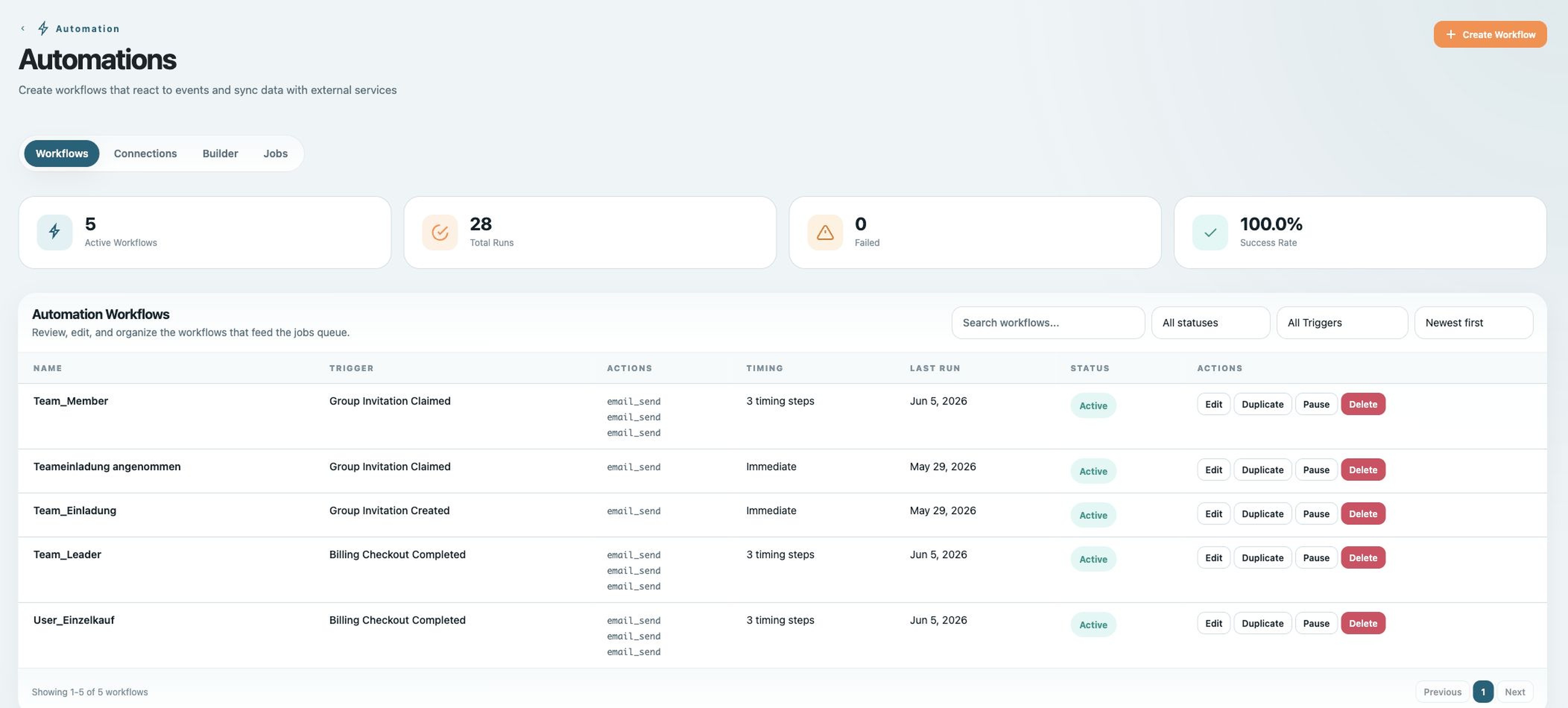Pause the User_Einzelkauf workflow
Image resolution: width=1568 pixels, height=708 pixels.
(x=1316, y=623)
